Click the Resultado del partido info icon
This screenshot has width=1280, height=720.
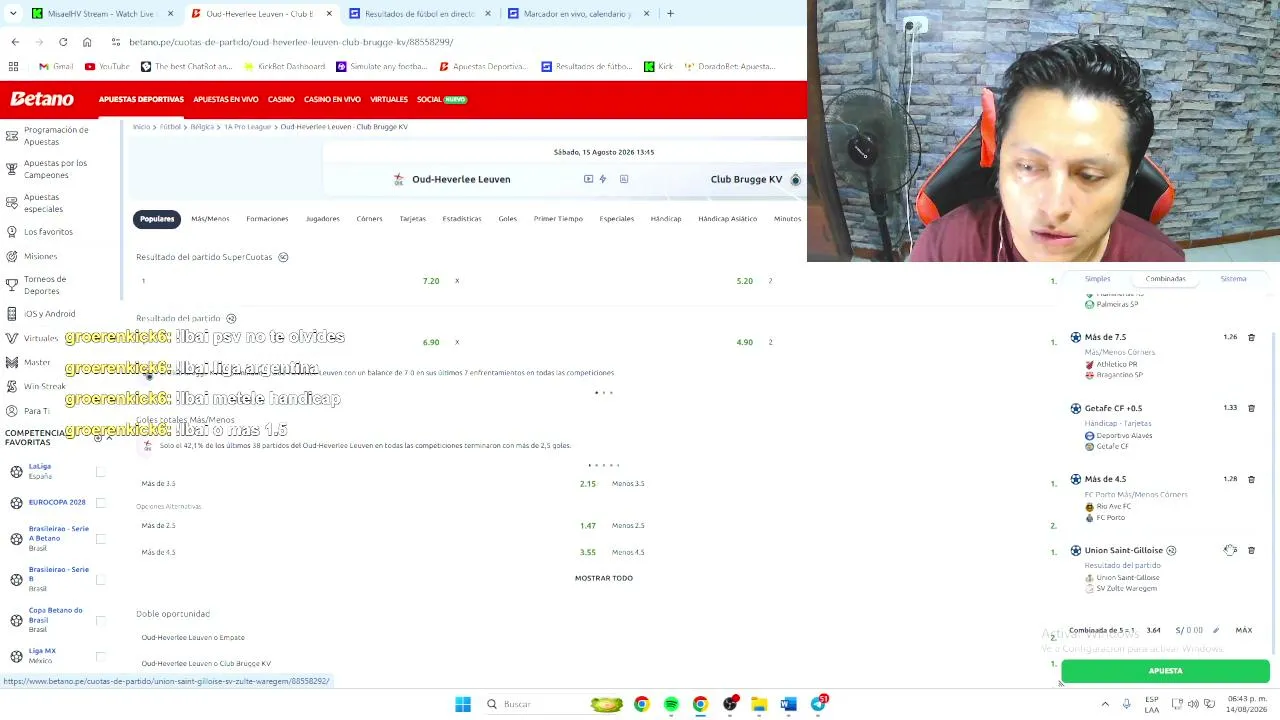pyautogui.click(x=231, y=318)
